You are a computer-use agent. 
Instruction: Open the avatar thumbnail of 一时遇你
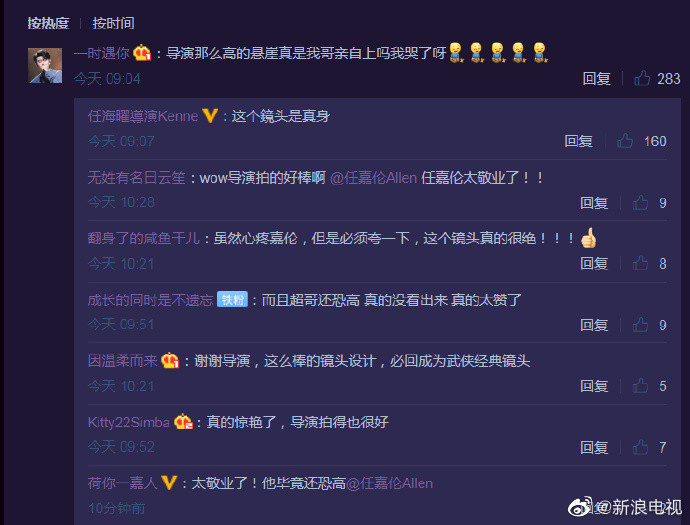coord(45,65)
